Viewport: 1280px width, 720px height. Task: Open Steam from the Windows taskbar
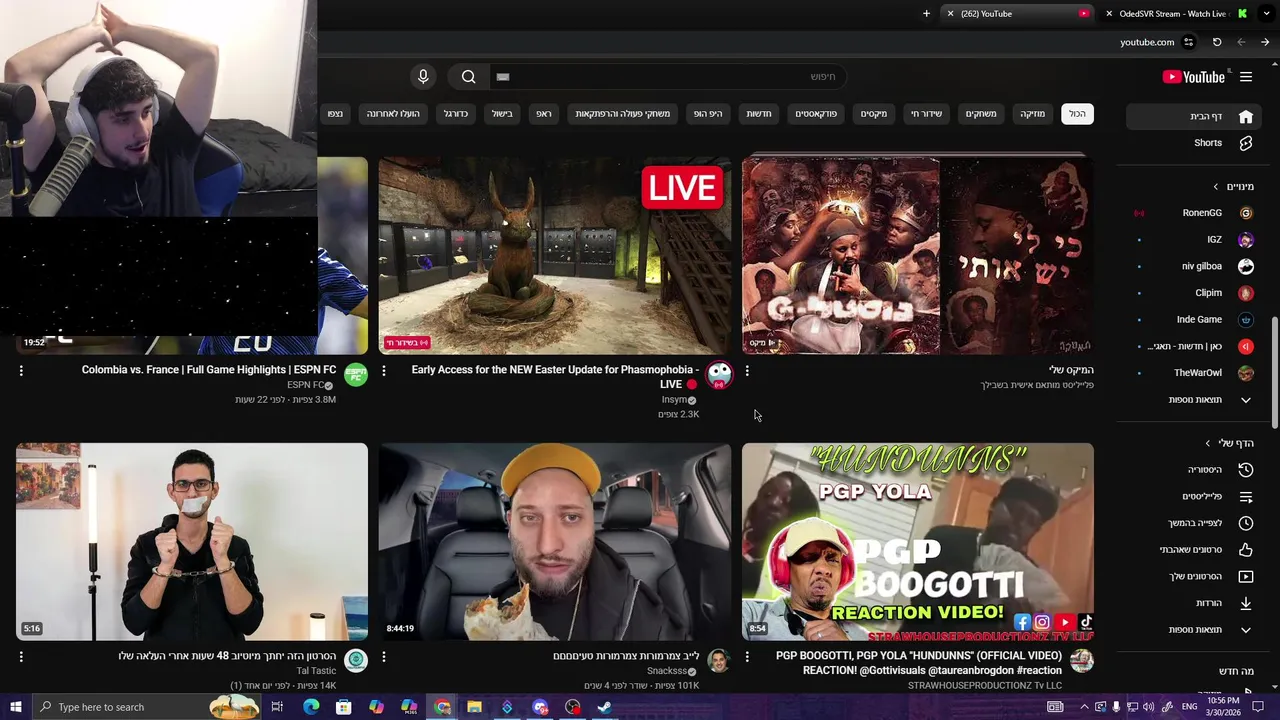(x=604, y=707)
